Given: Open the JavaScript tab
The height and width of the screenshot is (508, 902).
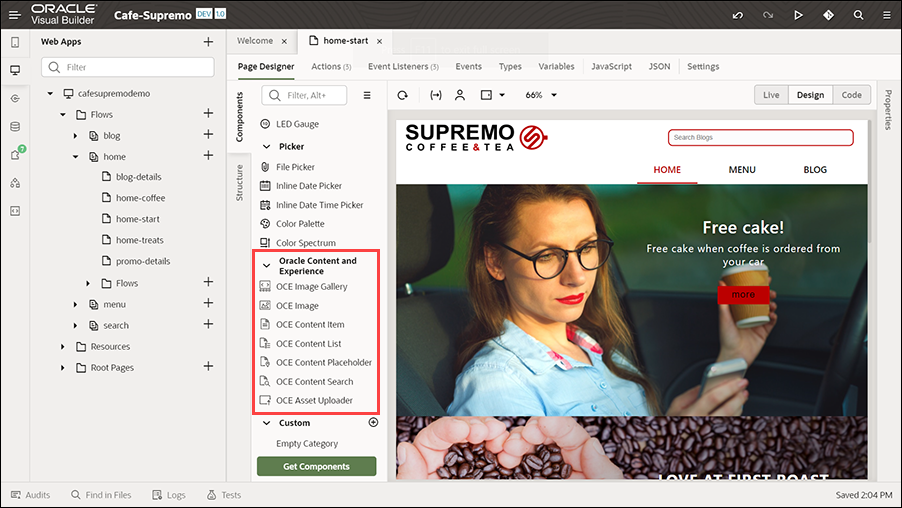Looking at the screenshot, I should point(611,67).
